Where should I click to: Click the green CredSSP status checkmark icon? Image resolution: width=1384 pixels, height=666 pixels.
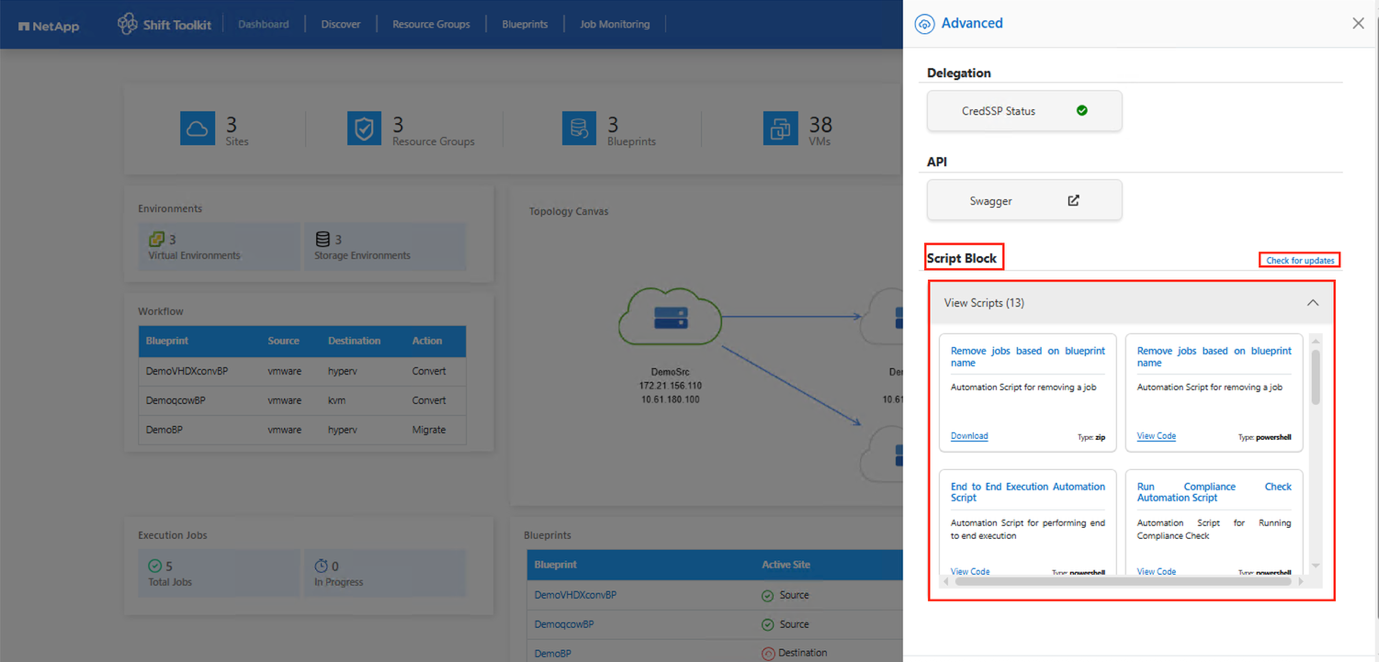coord(1081,111)
